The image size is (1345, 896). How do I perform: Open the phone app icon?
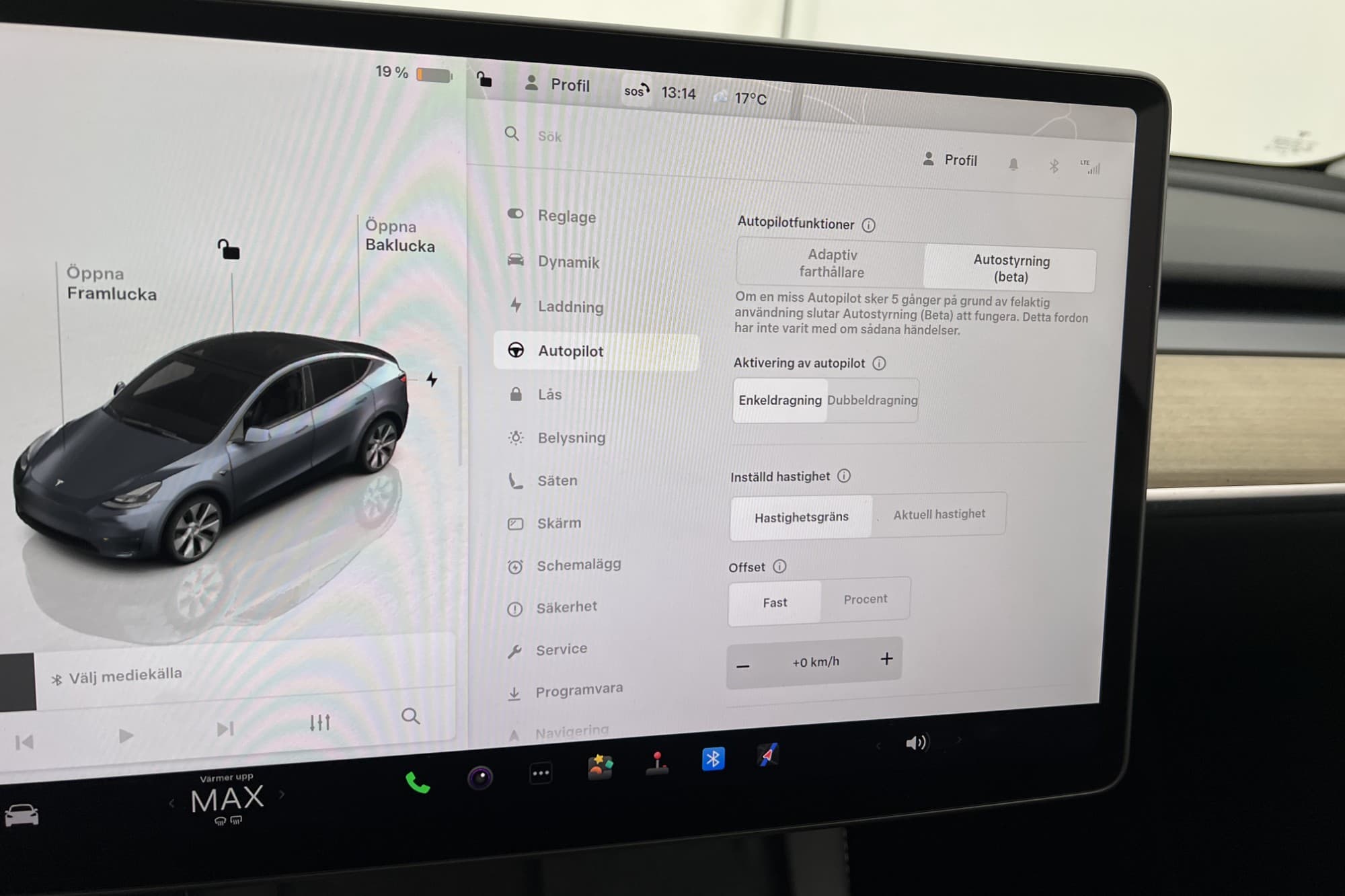coord(418,782)
